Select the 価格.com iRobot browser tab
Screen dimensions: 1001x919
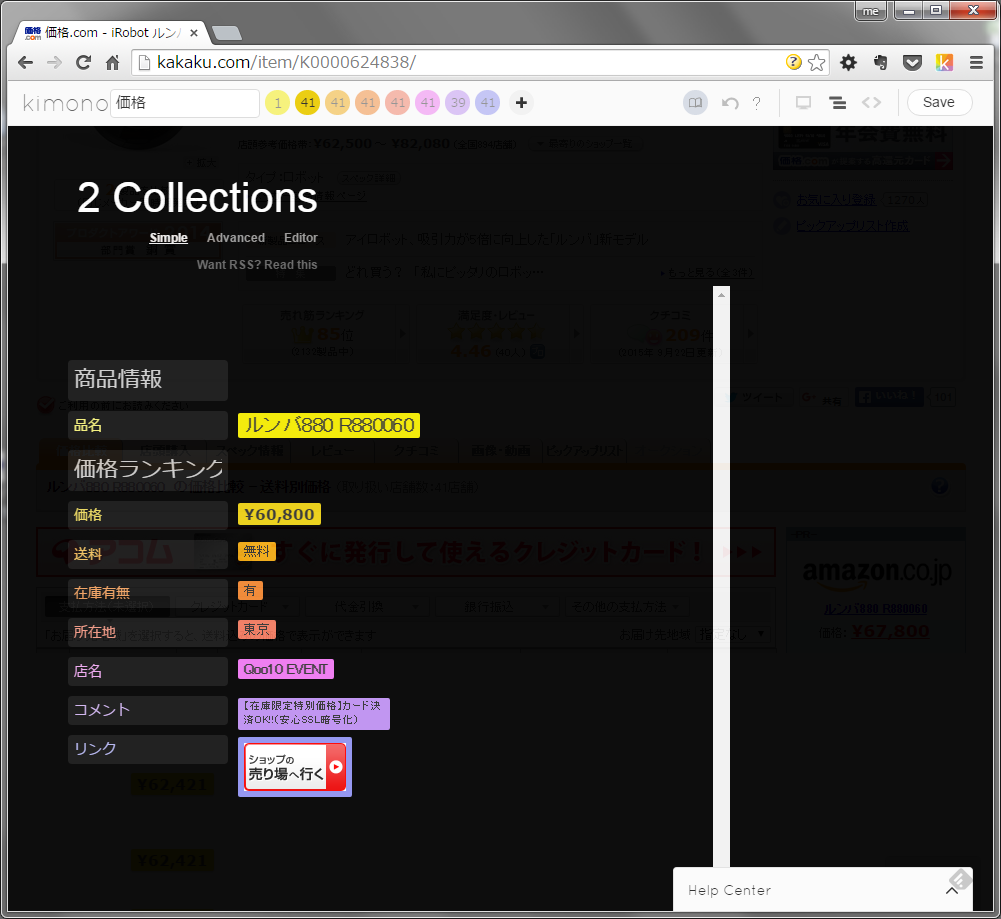click(110, 33)
